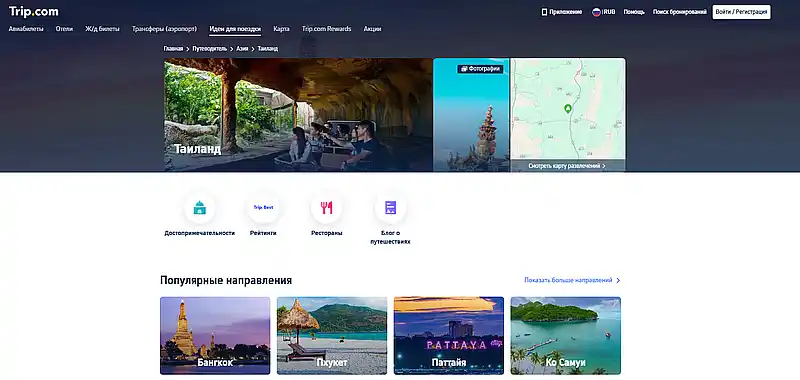
Task: Go to Акции promotions
Action: [372, 29]
